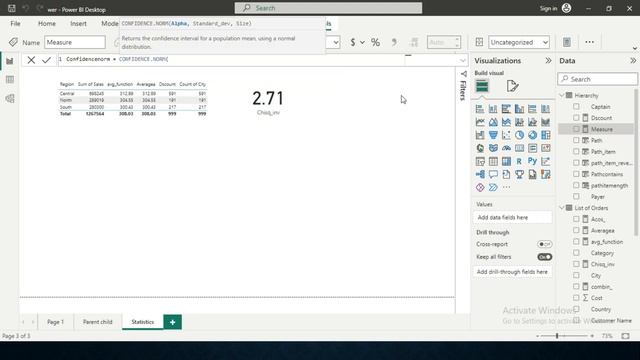This screenshot has width=640, height=360.
Task: Click the Data pane search box
Action: click(598, 79)
